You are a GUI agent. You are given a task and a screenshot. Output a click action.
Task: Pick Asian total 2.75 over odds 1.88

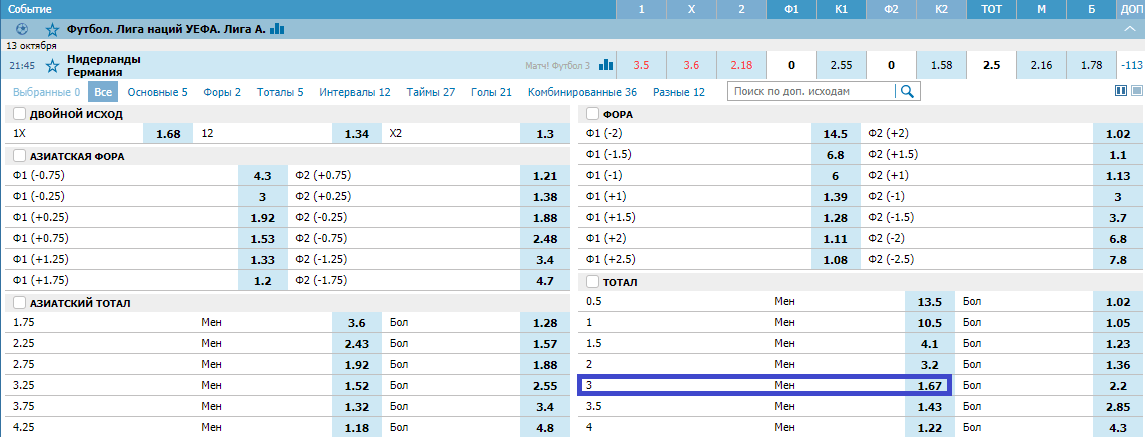click(x=544, y=364)
